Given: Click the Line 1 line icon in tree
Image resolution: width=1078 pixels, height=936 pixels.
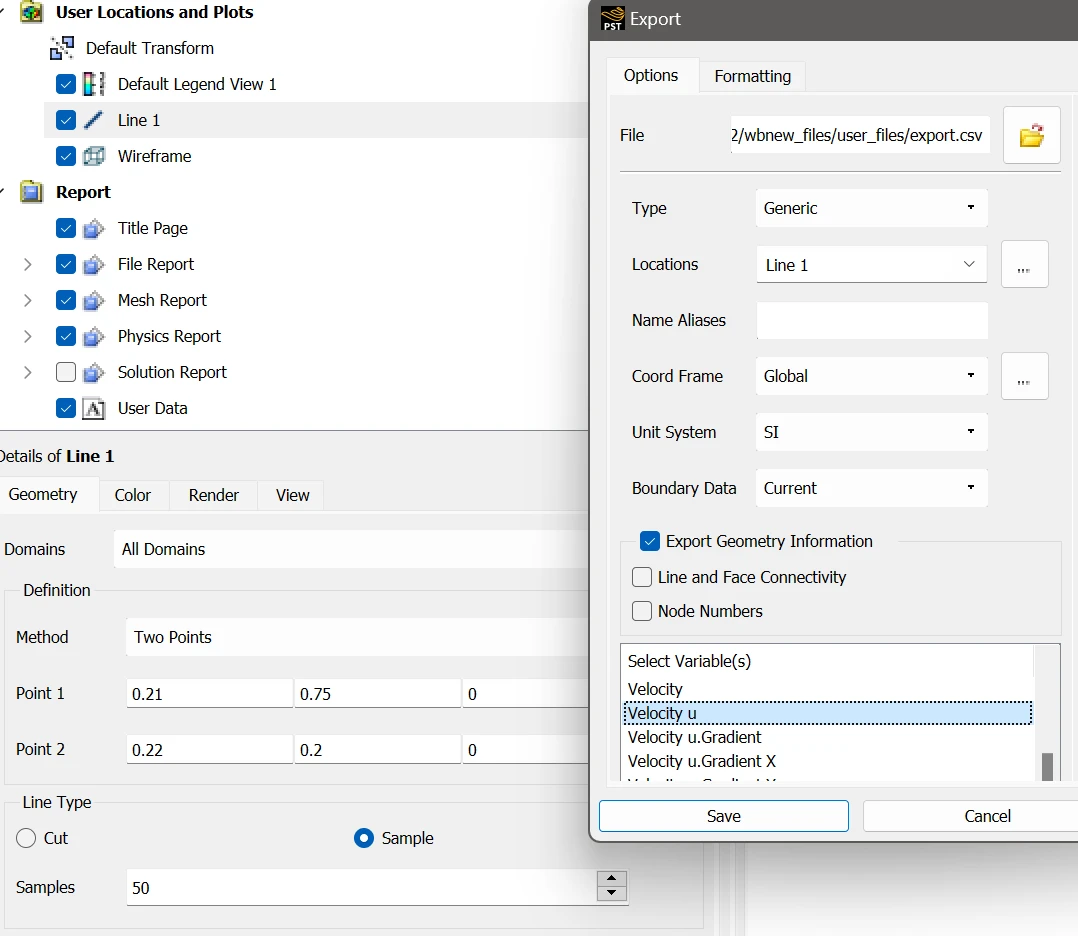Looking at the screenshot, I should [94, 120].
